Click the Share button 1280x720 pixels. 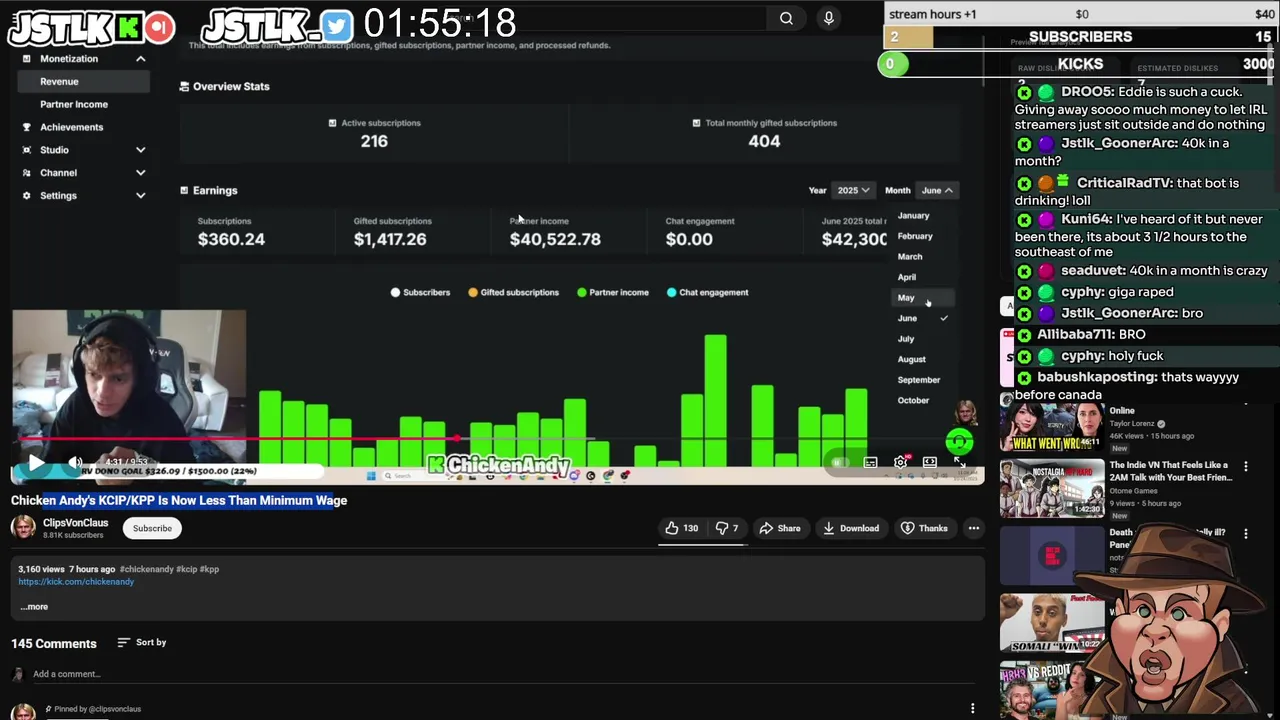click(779, 528)
